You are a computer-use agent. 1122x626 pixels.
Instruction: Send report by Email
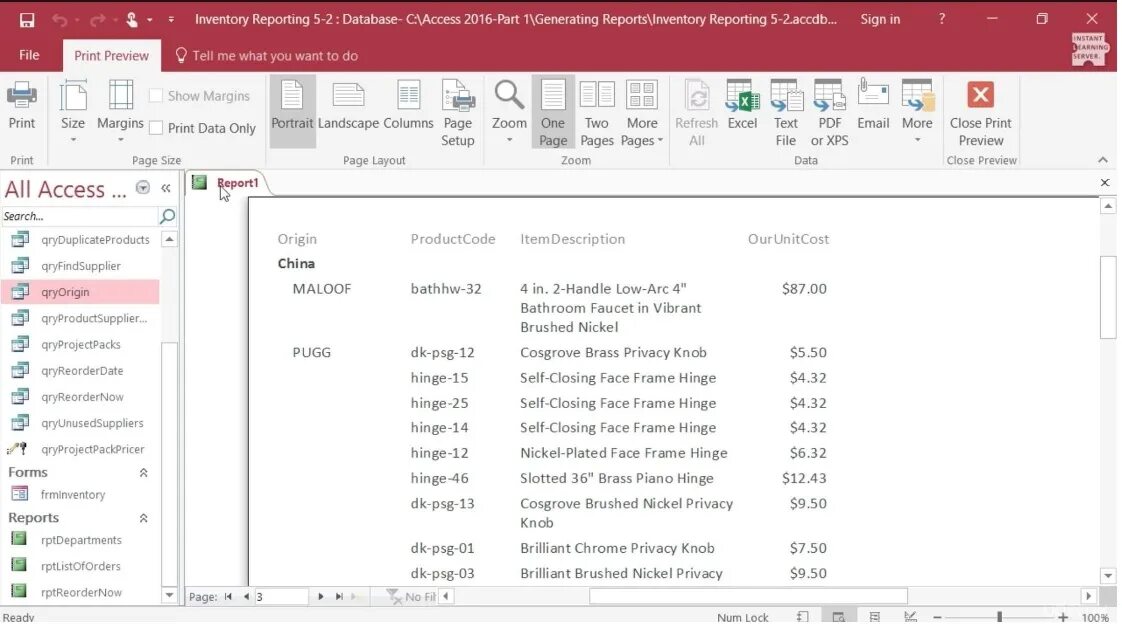873,106
